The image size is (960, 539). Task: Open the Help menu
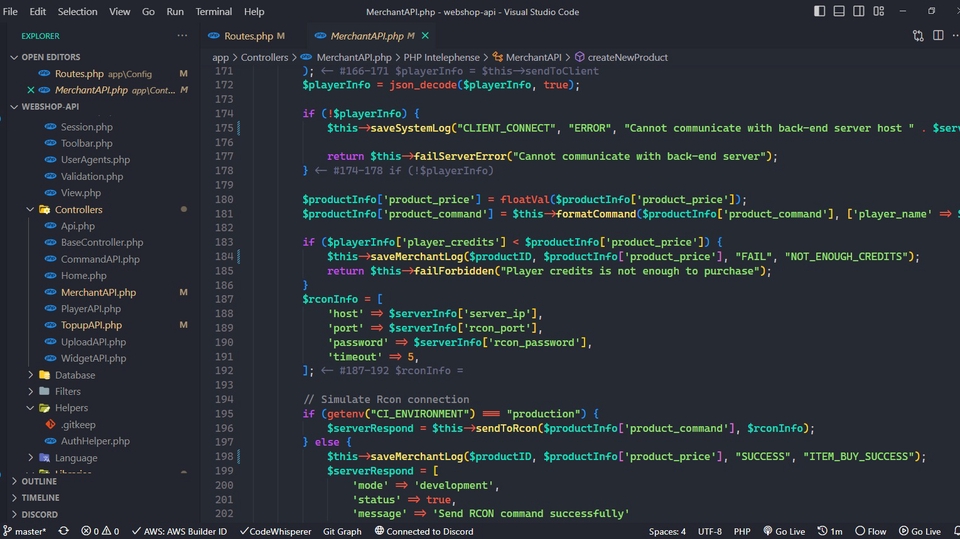tap(254, 11)
